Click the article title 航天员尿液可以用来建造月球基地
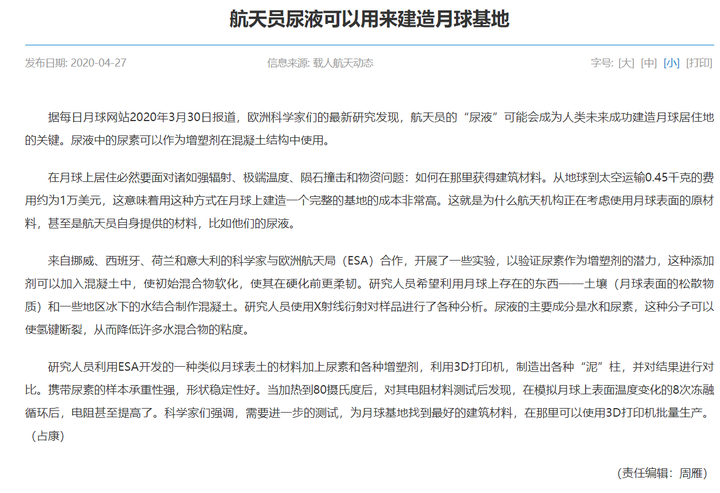The height and width of the screenshot is (493, 720). [369, 19]
